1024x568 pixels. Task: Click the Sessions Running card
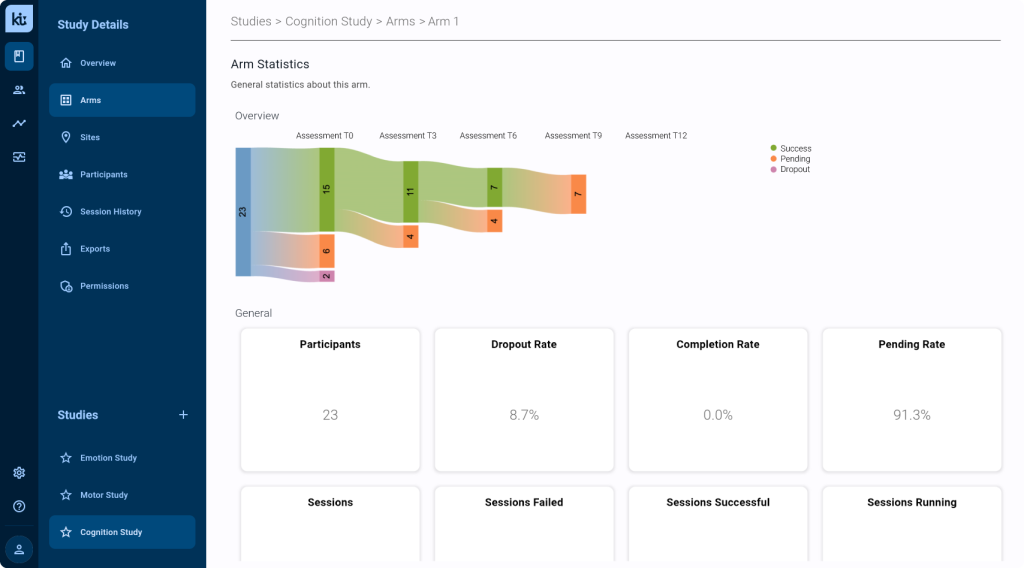912,524
